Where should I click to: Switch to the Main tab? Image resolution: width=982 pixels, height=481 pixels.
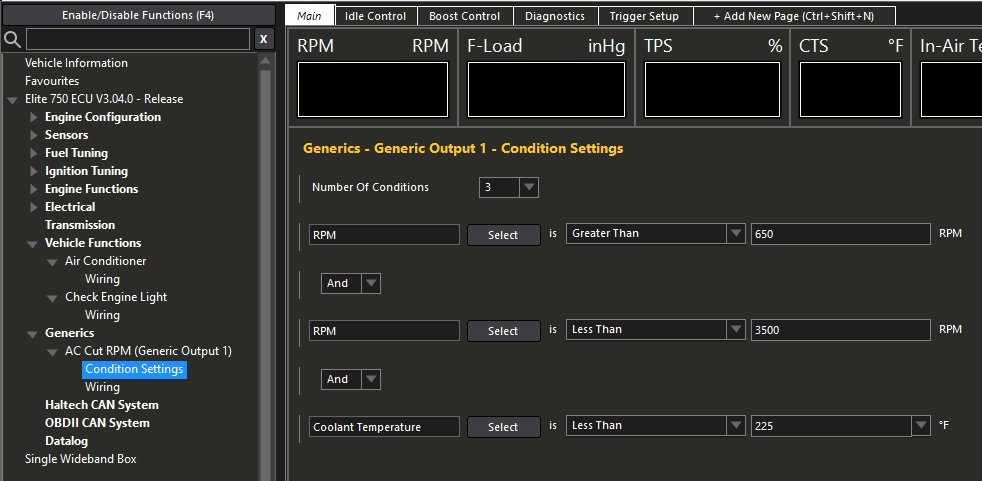point(309,16)
